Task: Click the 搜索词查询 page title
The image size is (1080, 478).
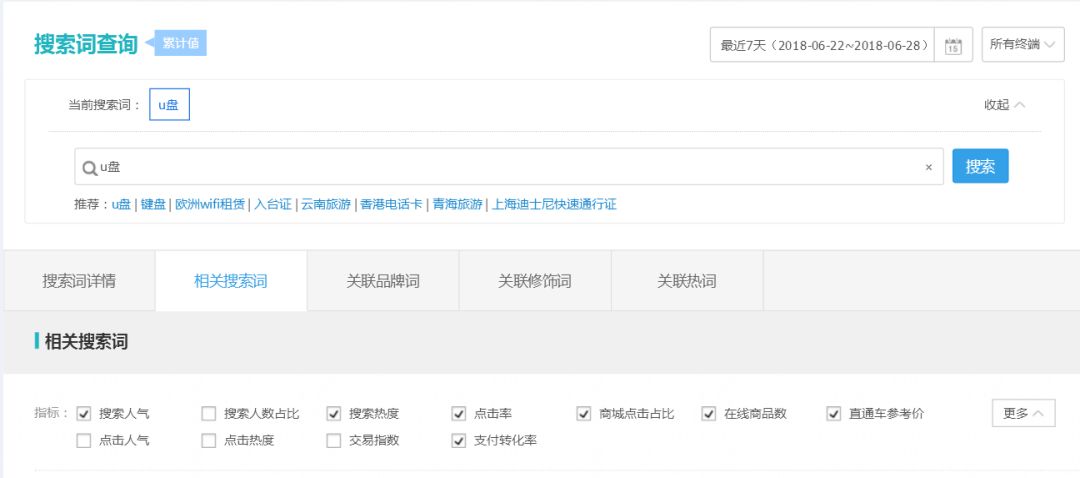Action: [86, 44]
